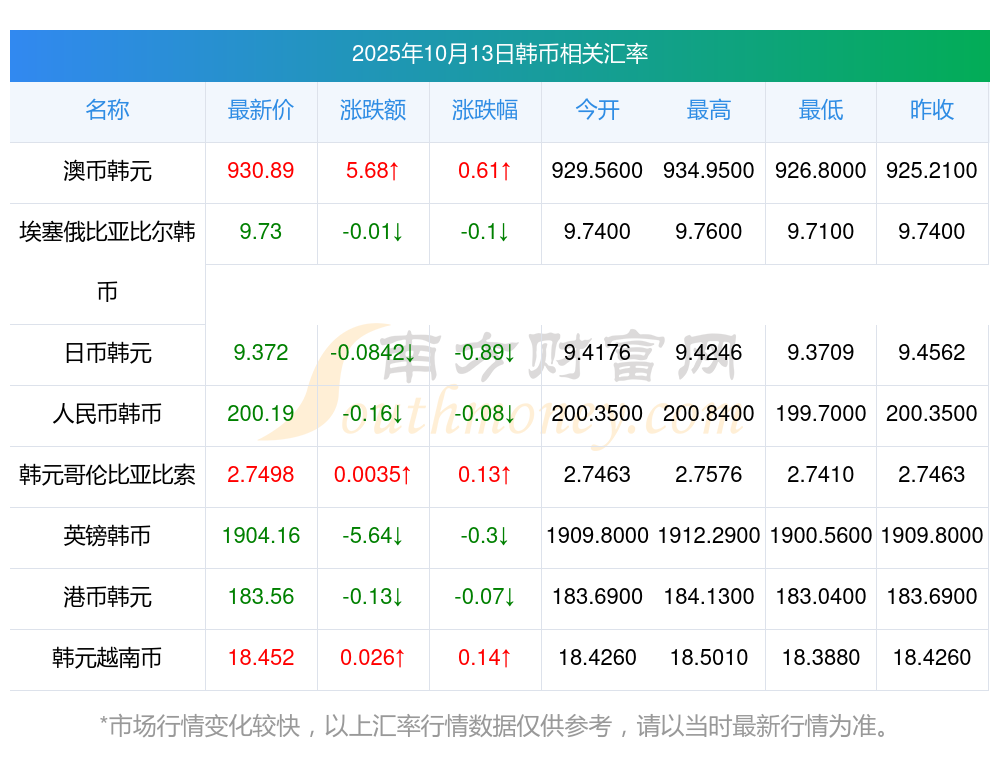
Task: Click high value 2.7576
Action: [x=709, y=475]
